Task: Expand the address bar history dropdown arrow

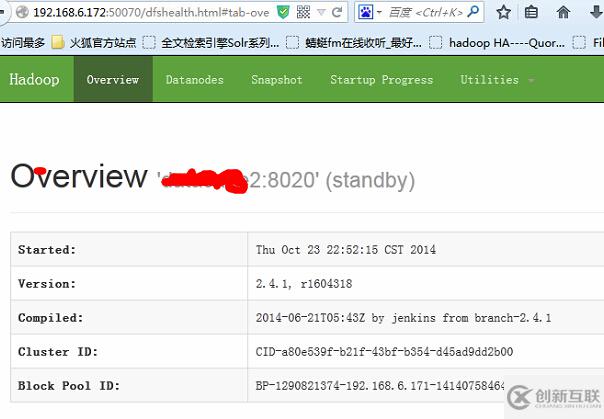Action: (x=321, y=13)
